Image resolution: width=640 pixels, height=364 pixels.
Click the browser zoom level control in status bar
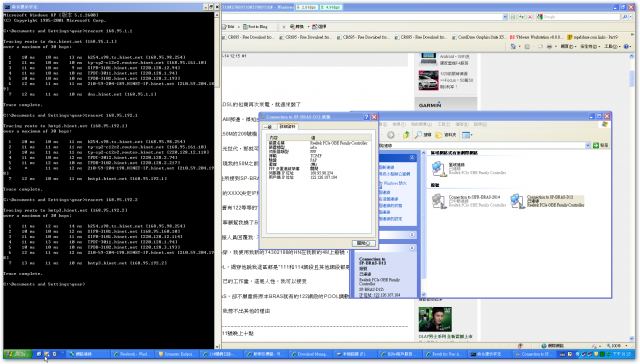pyautogui.click(x=616, y=346)
